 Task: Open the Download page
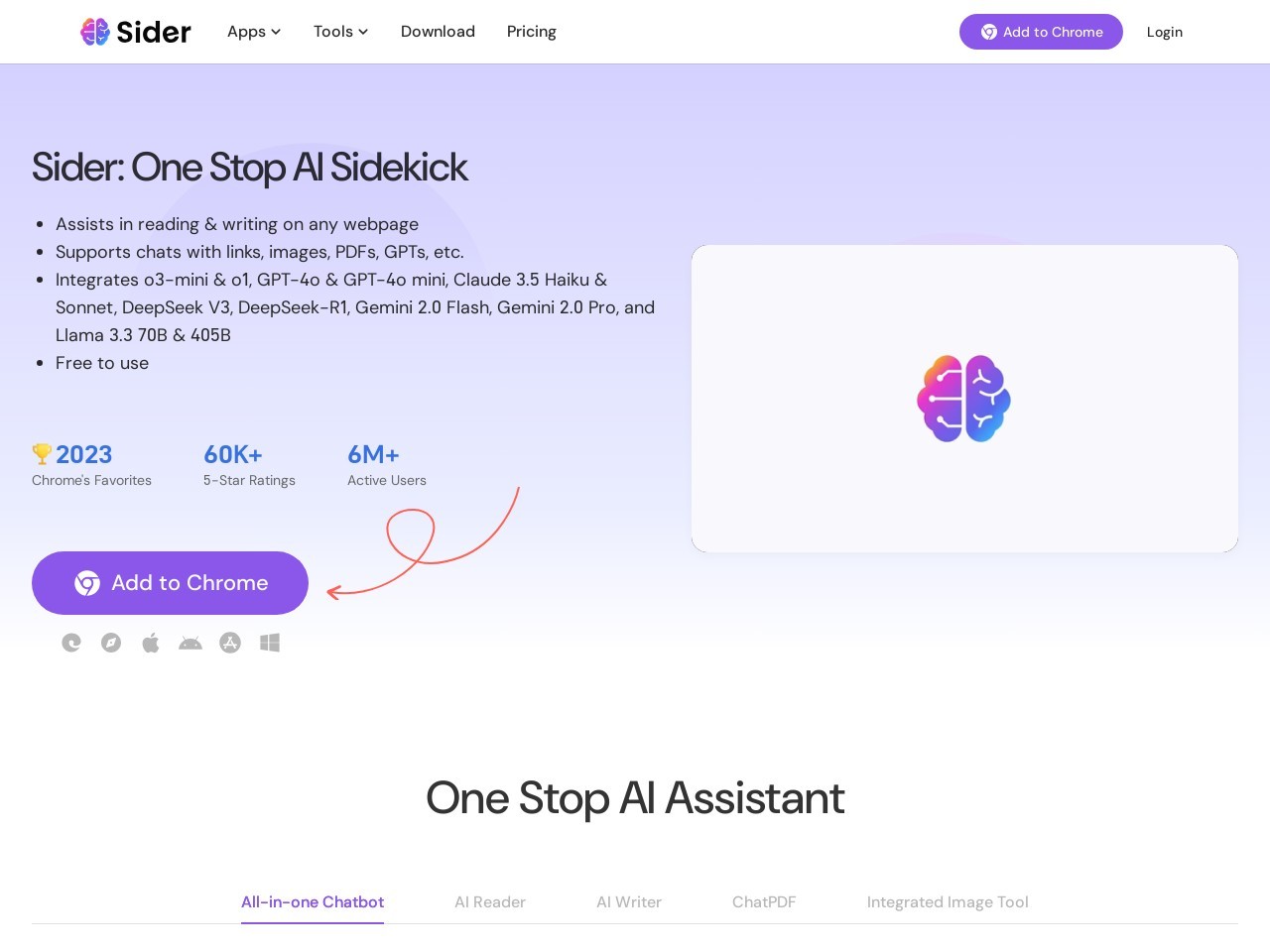tap(438, 32)
